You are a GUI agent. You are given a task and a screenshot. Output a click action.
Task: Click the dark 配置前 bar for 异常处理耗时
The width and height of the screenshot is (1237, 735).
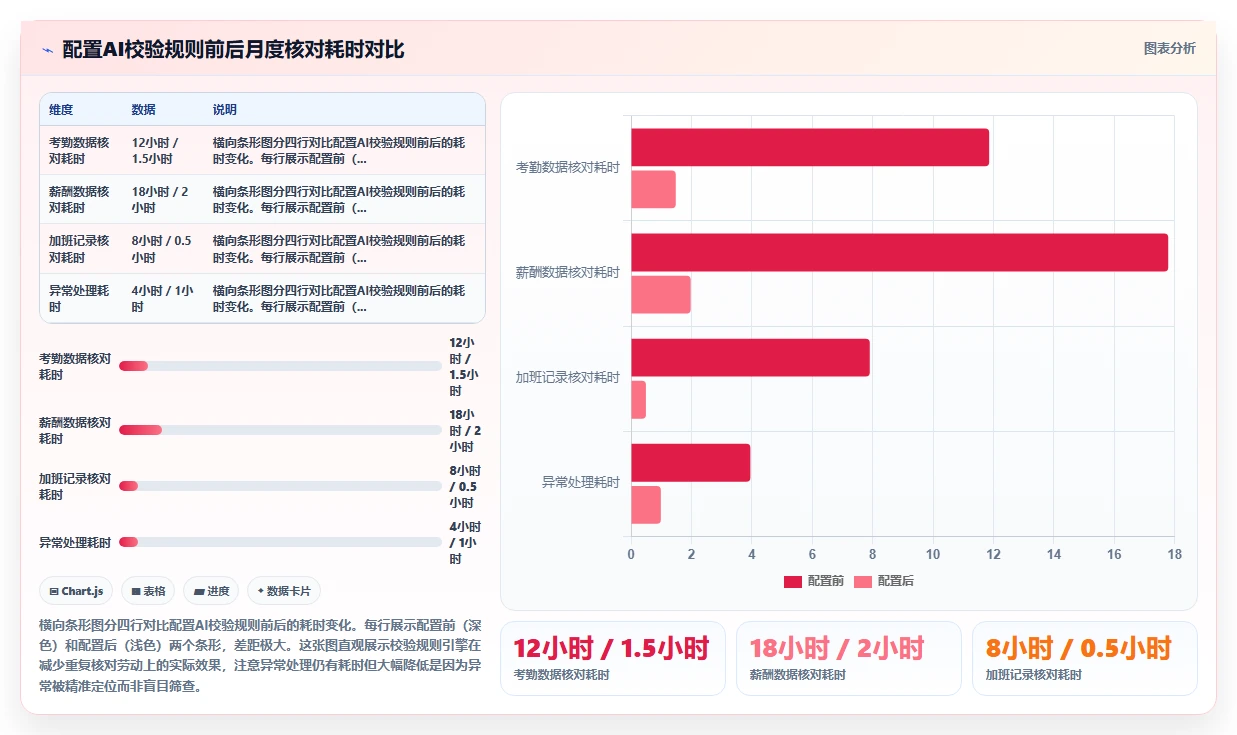[x=690, y=462]
